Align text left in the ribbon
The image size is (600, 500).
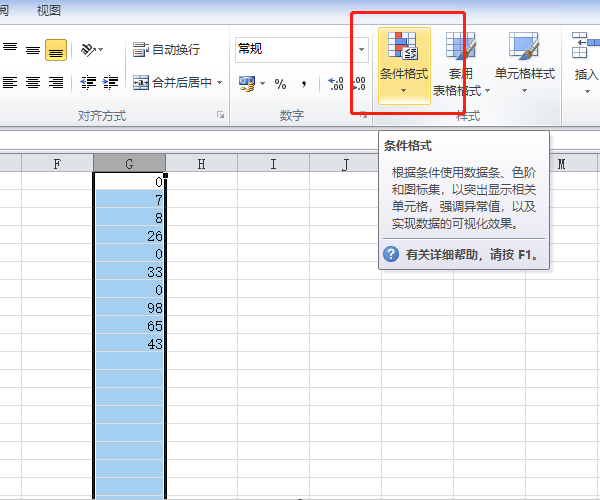[10, 82]
